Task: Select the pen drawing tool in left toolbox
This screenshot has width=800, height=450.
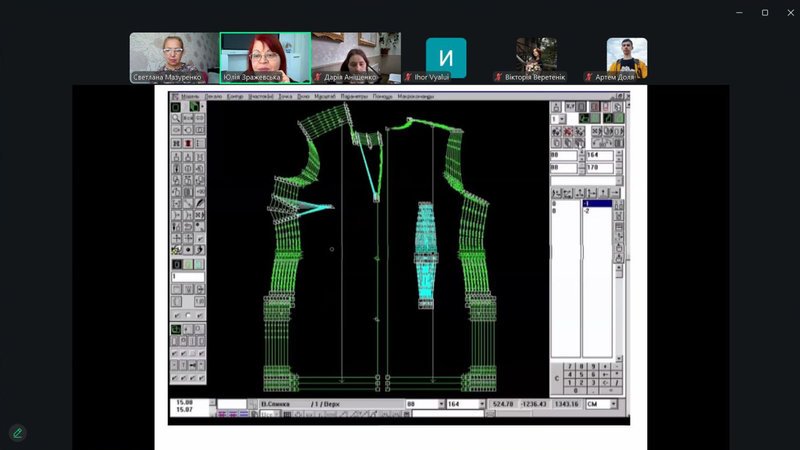Action: pos(200,202)
